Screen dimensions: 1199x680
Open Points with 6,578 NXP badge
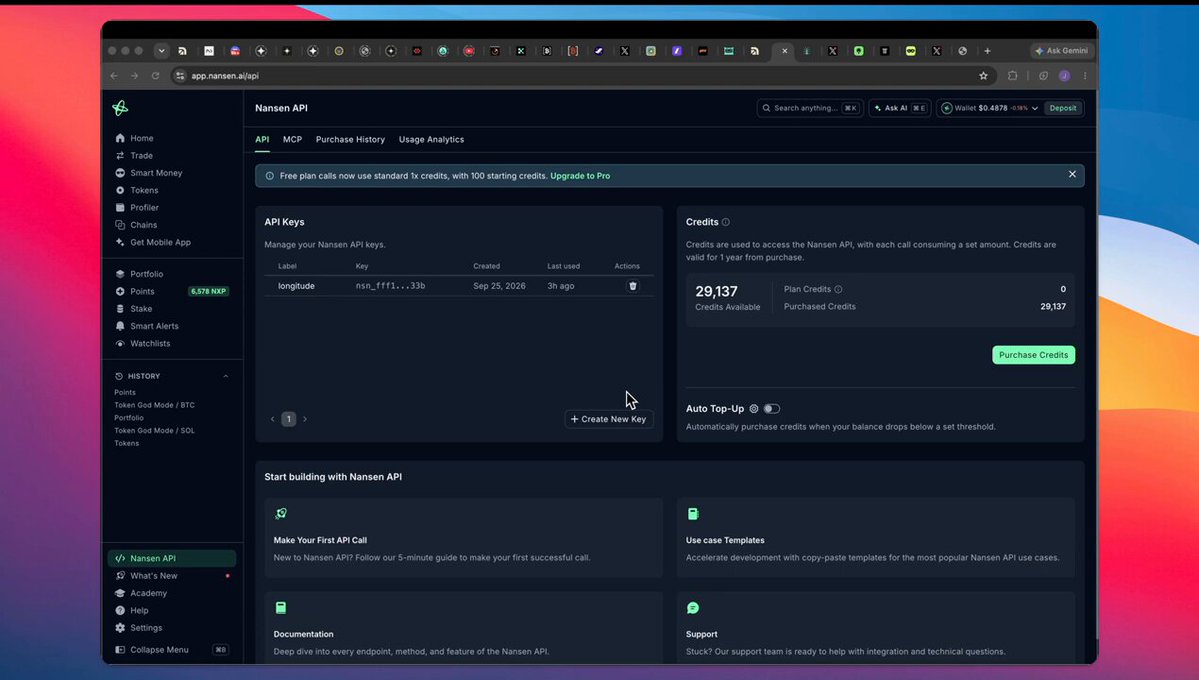171,291
